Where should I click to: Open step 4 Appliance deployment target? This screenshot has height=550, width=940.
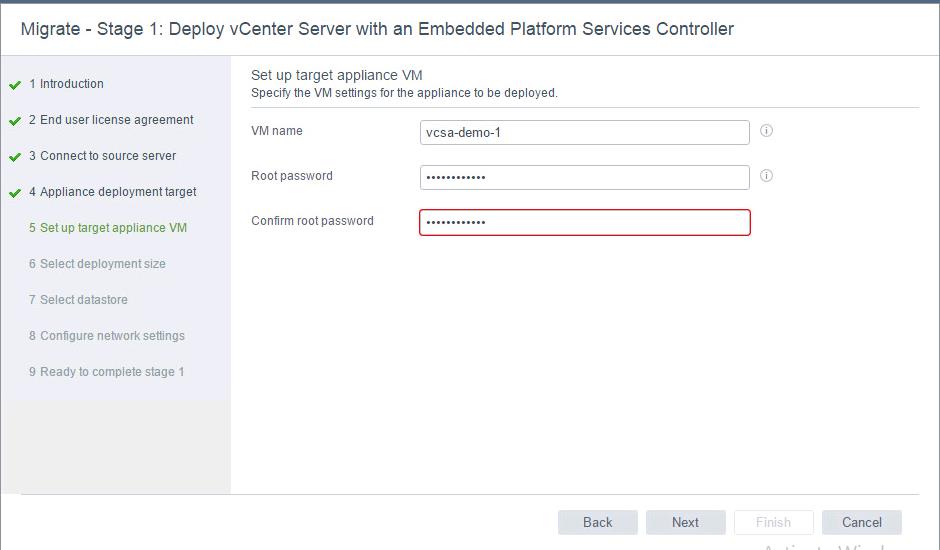pos(113,192)
